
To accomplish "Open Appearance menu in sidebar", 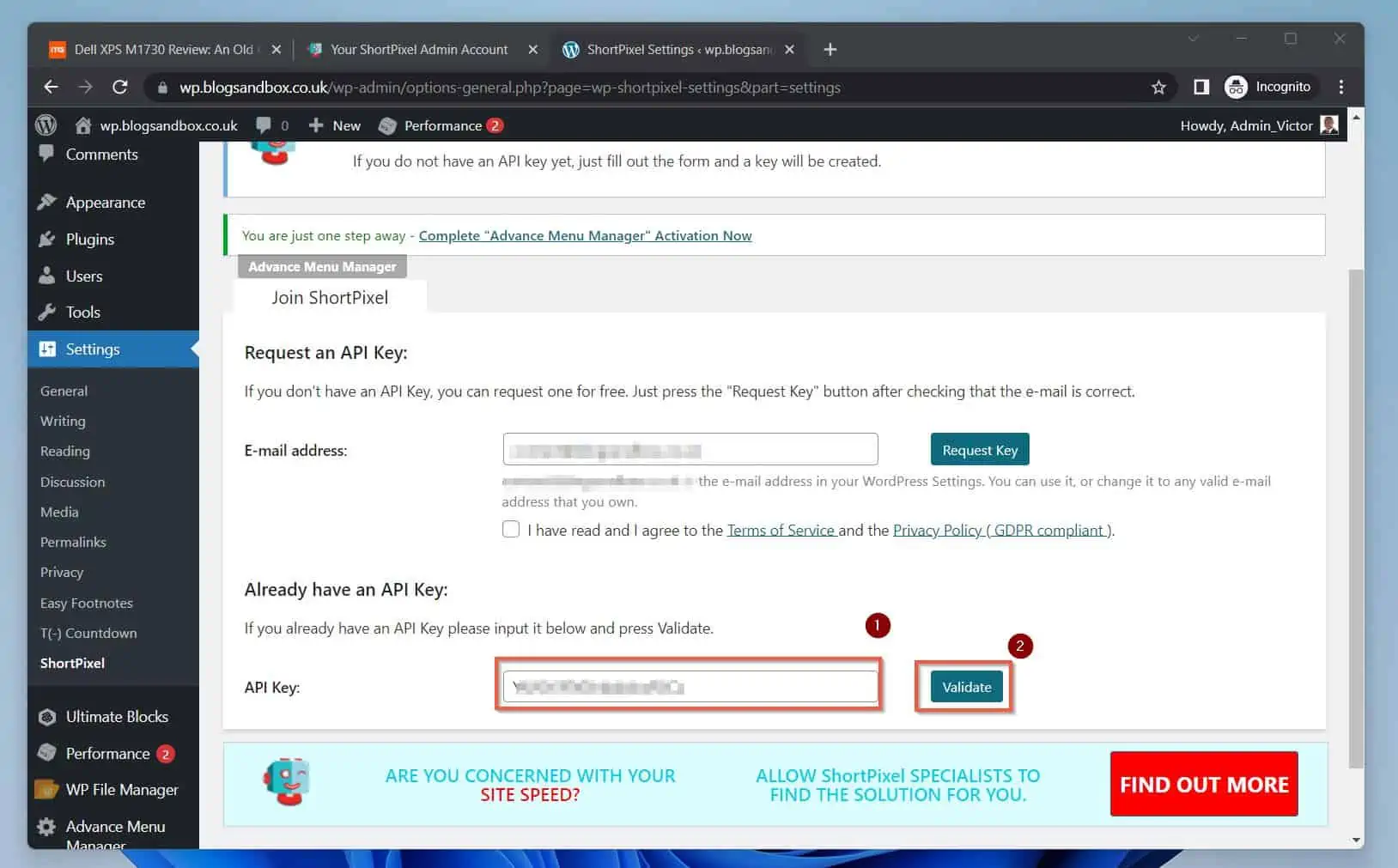I will pos(105,203).
